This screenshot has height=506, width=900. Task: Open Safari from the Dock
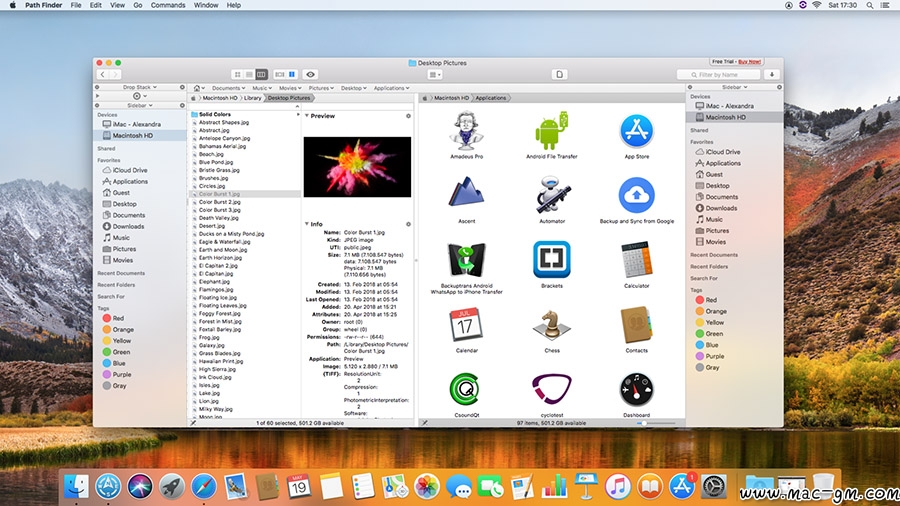coord(204,487)
